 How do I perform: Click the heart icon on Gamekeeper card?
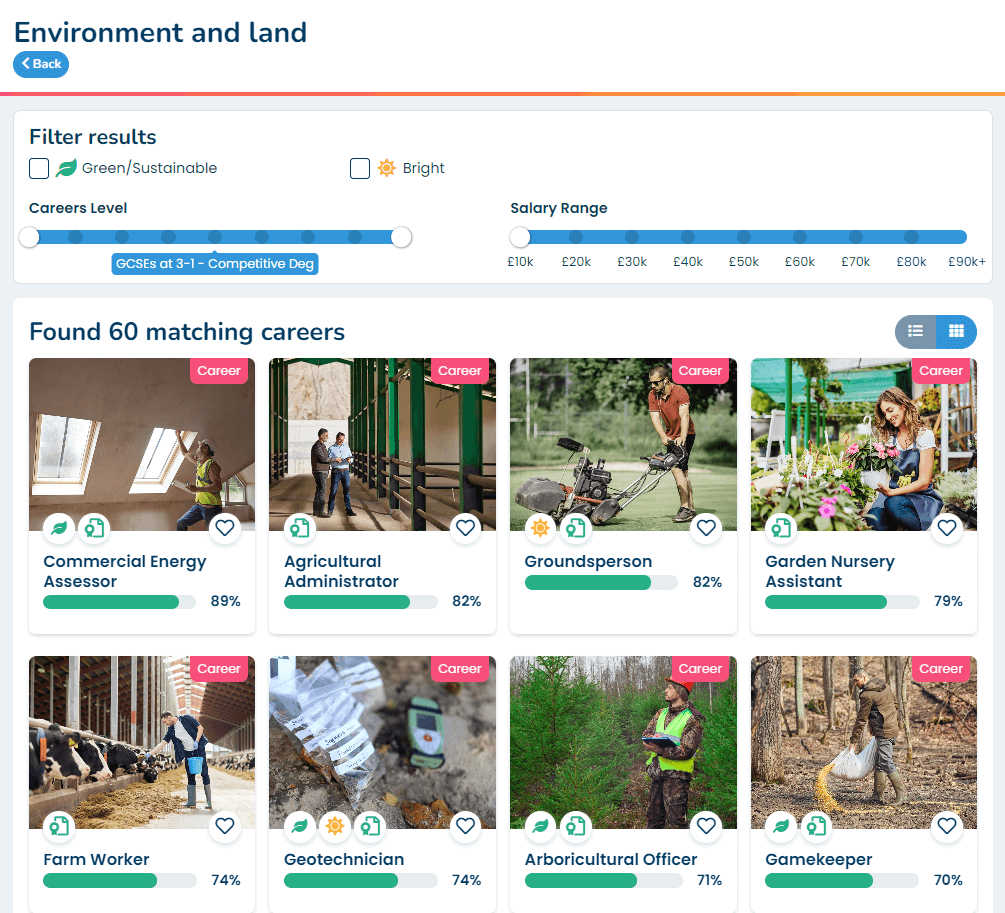click(947, 826)
